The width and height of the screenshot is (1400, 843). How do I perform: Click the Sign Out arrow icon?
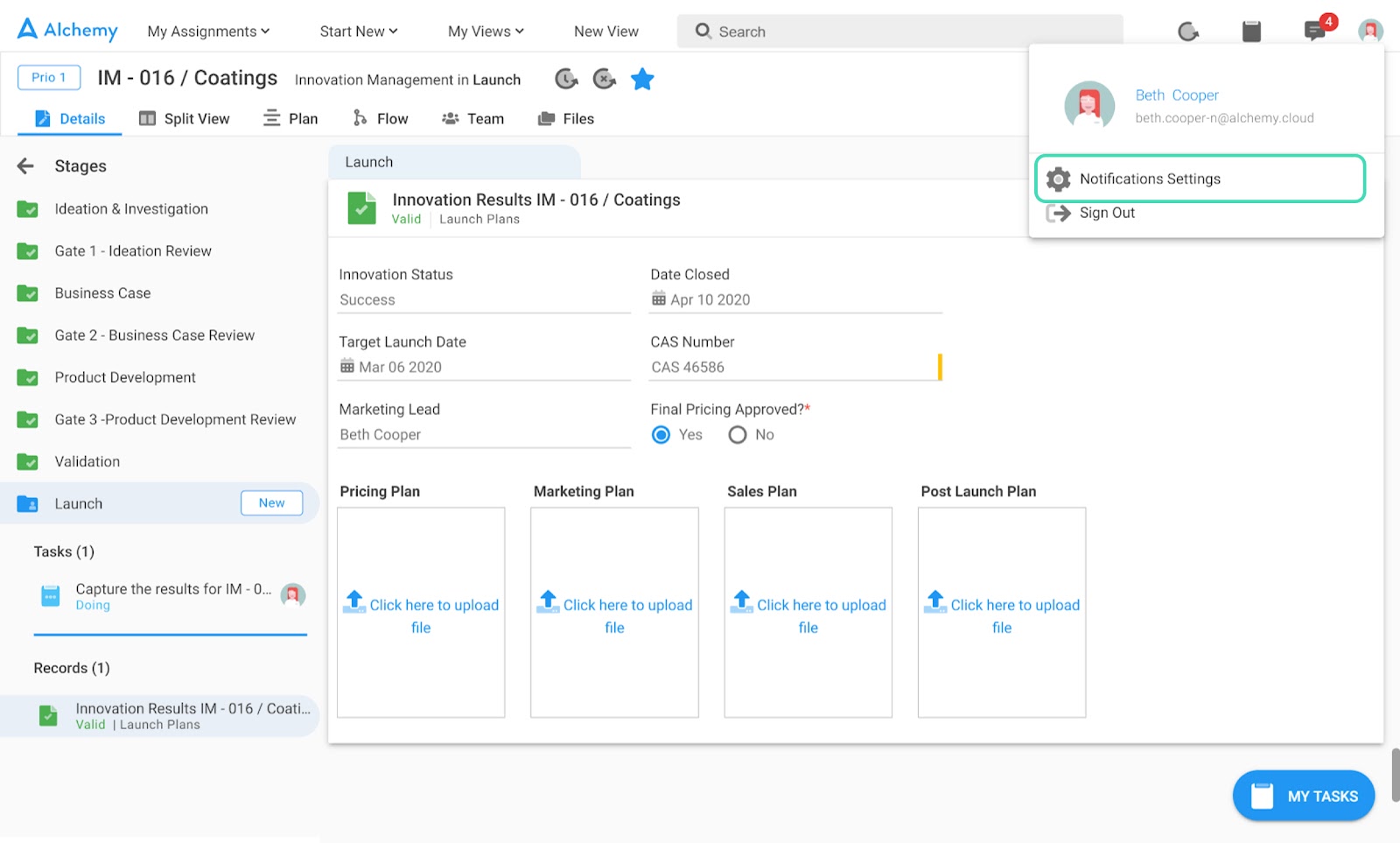click(x=1059, y=213)
